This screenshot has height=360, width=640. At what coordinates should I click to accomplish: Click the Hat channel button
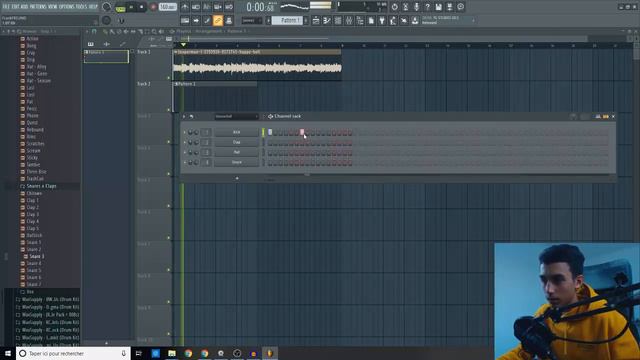pyautogui.click(x=237, y=152)
